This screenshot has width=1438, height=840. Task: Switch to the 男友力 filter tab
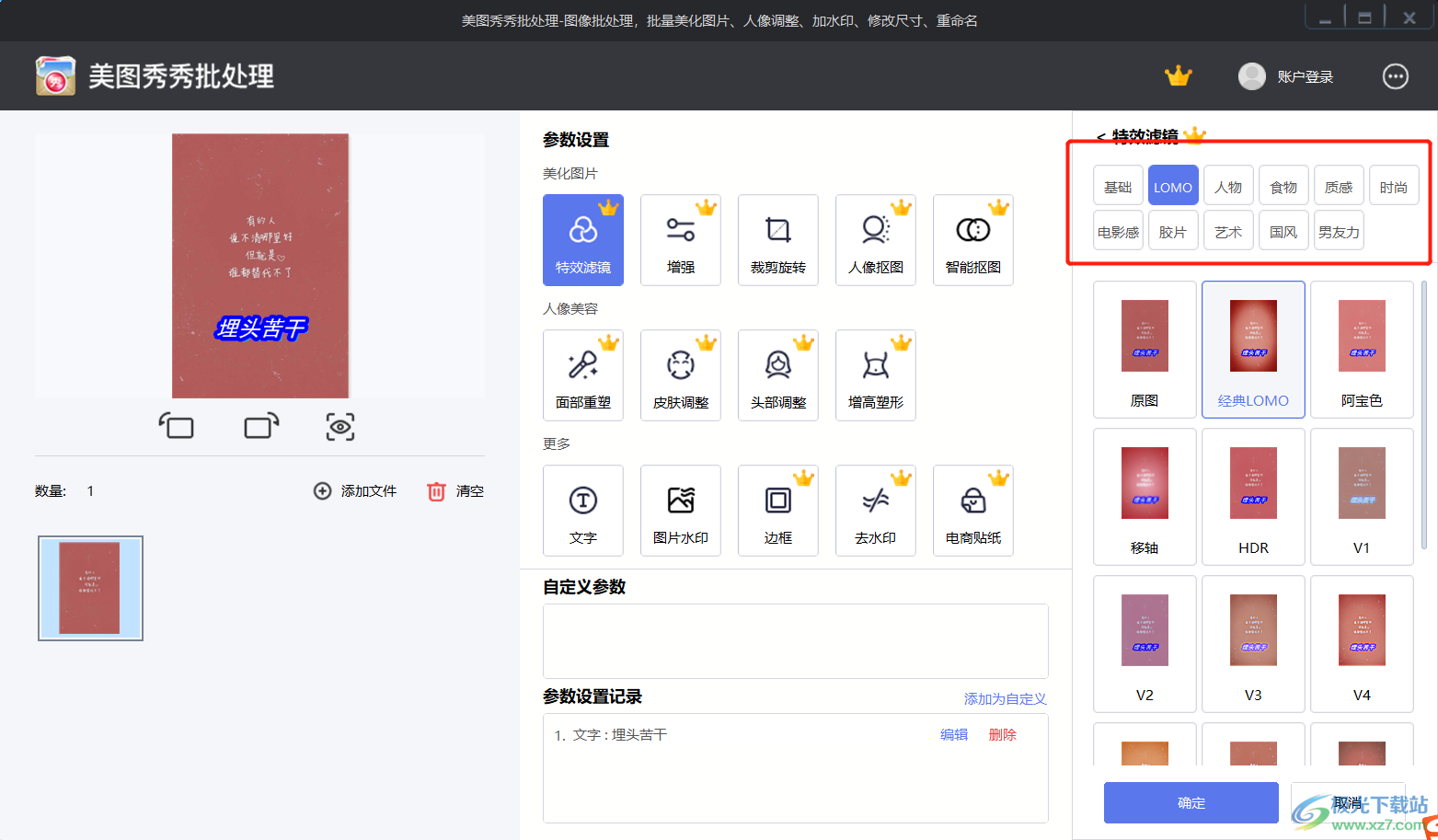[x=1339, y=232]
